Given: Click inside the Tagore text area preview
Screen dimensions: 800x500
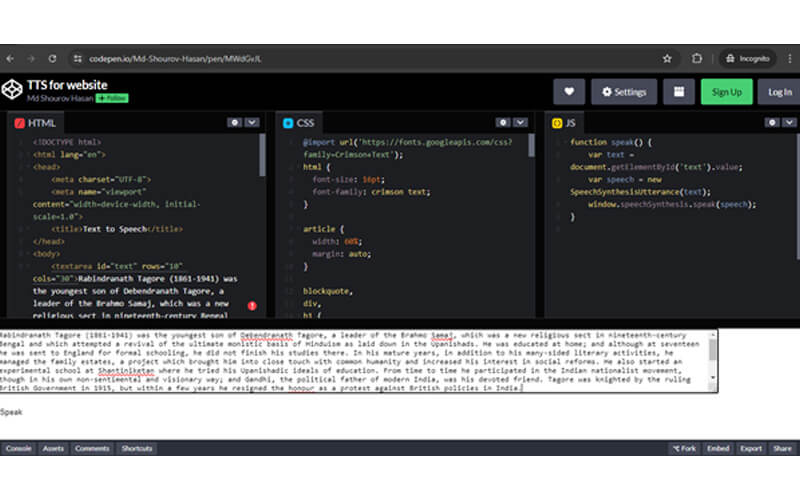Looking at the screenshot, I should (x=354, y=361).
